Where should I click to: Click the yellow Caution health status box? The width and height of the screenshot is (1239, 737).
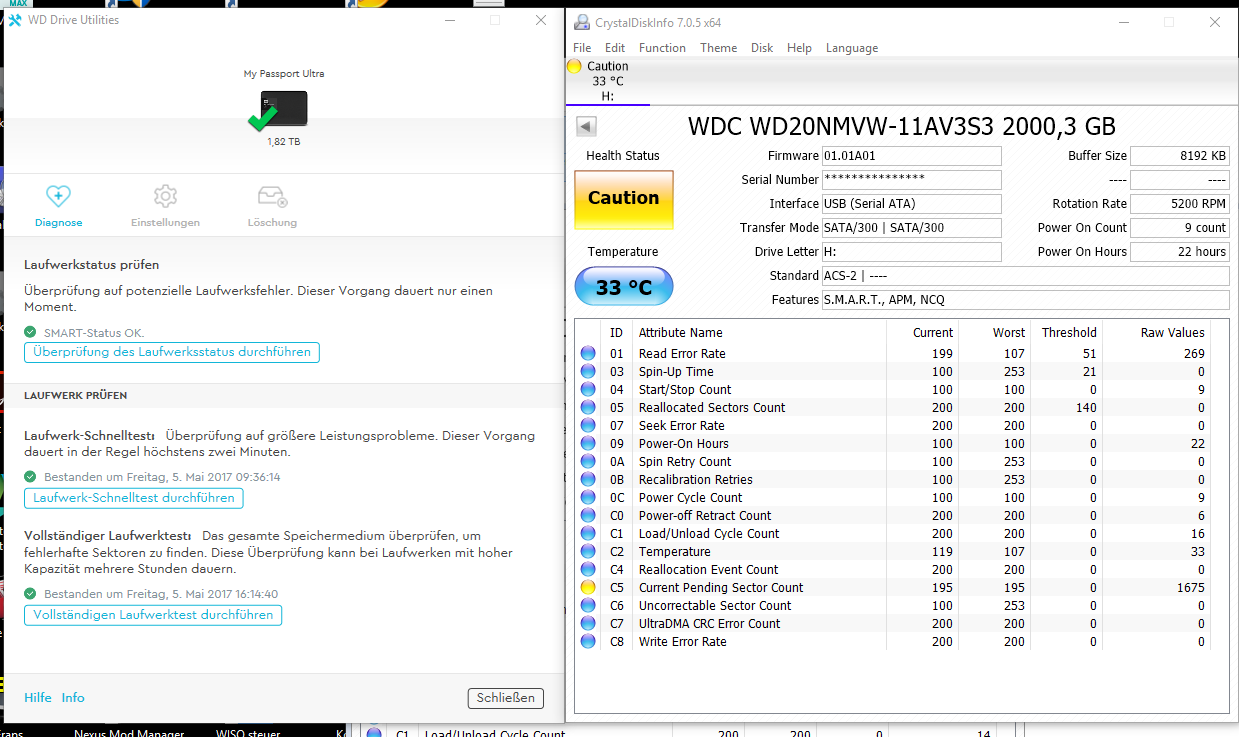pyautogui.click(x=624, y=199)
